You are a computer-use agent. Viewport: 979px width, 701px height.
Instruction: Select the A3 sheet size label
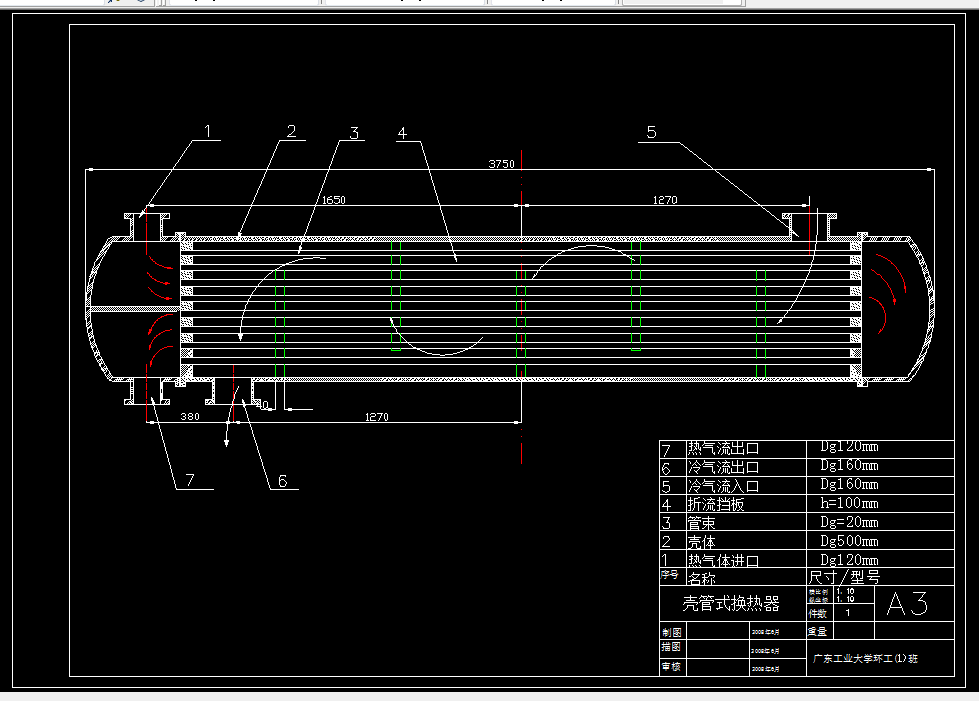click(907, 604)
